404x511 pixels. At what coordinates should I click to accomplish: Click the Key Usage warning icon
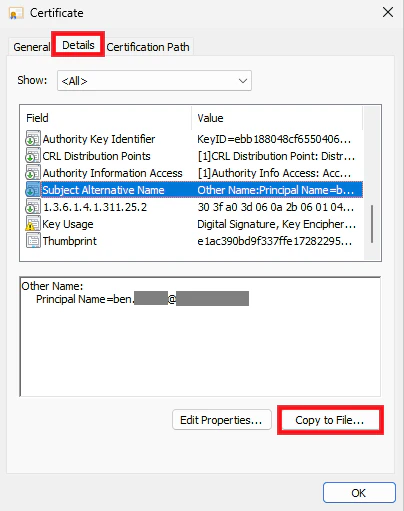tap(33, 224)
